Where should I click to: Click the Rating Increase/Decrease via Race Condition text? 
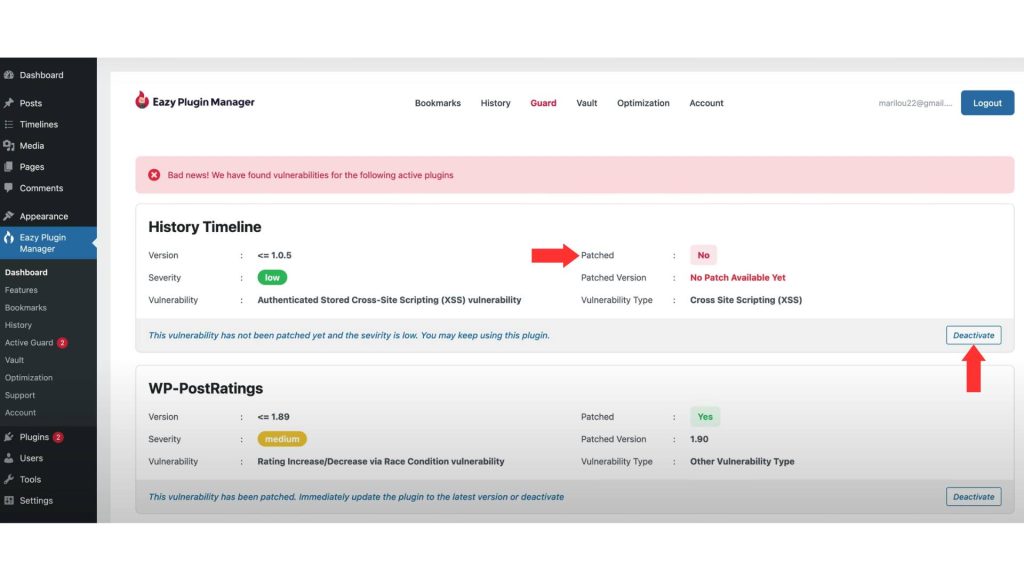tap(381, 461)
